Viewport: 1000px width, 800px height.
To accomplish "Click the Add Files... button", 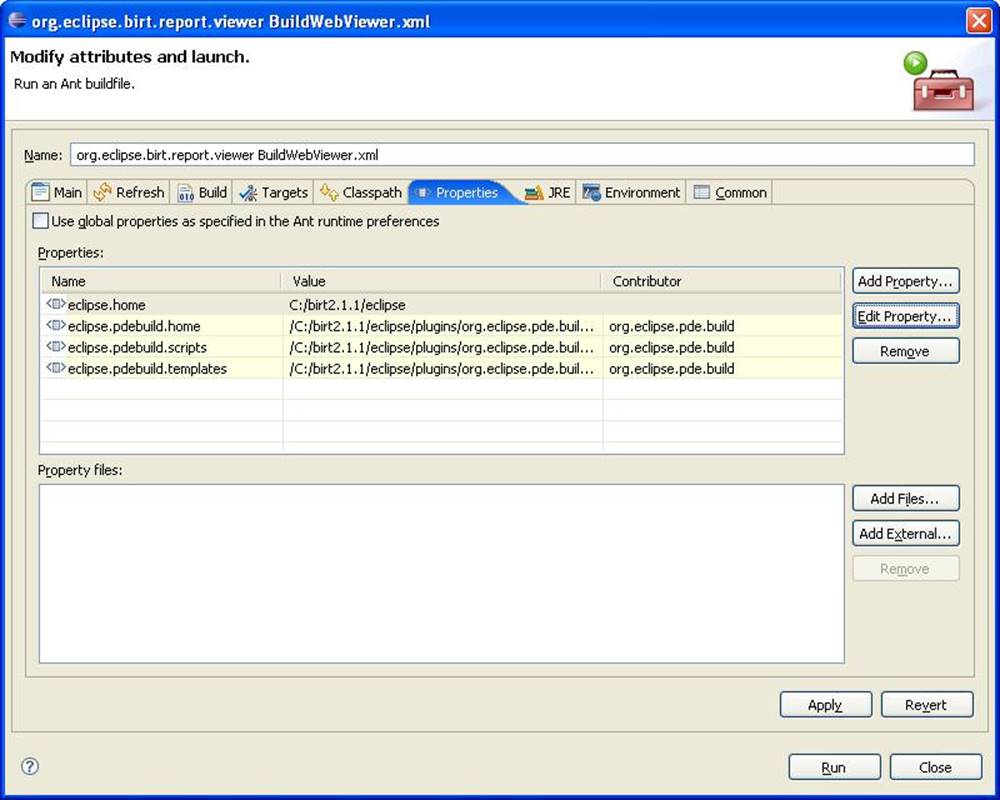I will [906, 498].
